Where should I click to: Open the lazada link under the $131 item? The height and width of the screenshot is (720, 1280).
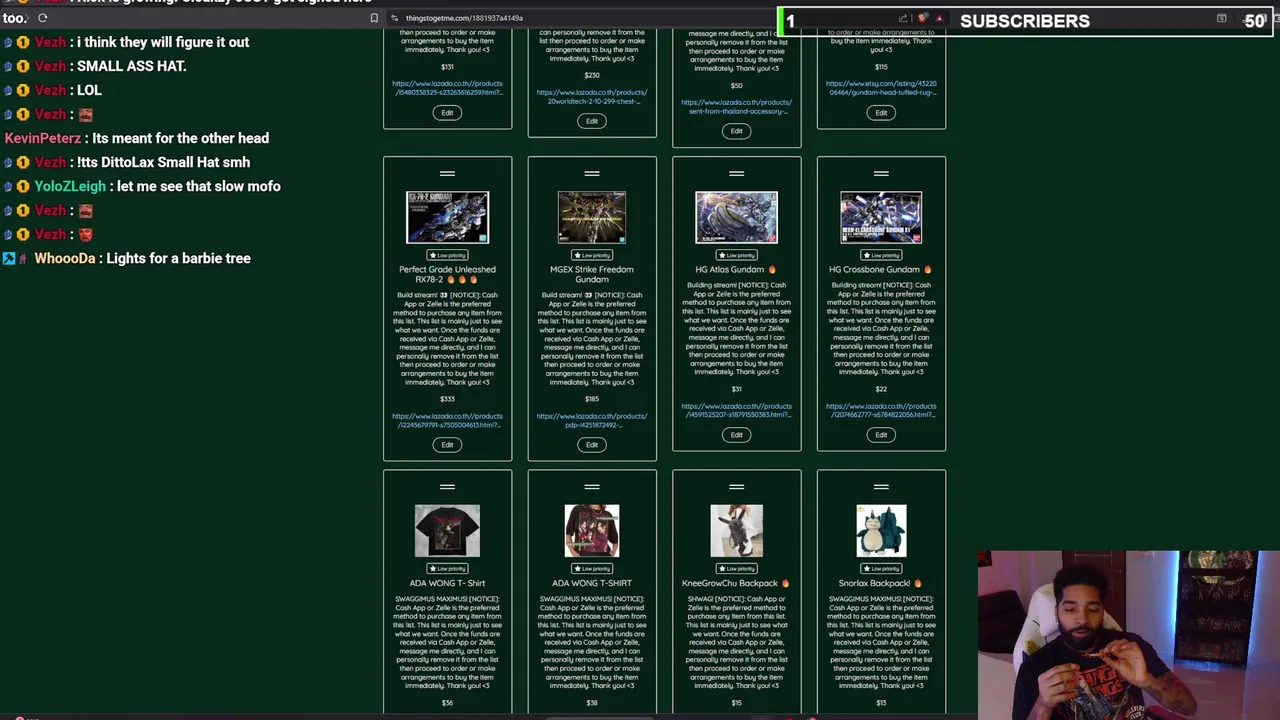click(x=447, y=88)
